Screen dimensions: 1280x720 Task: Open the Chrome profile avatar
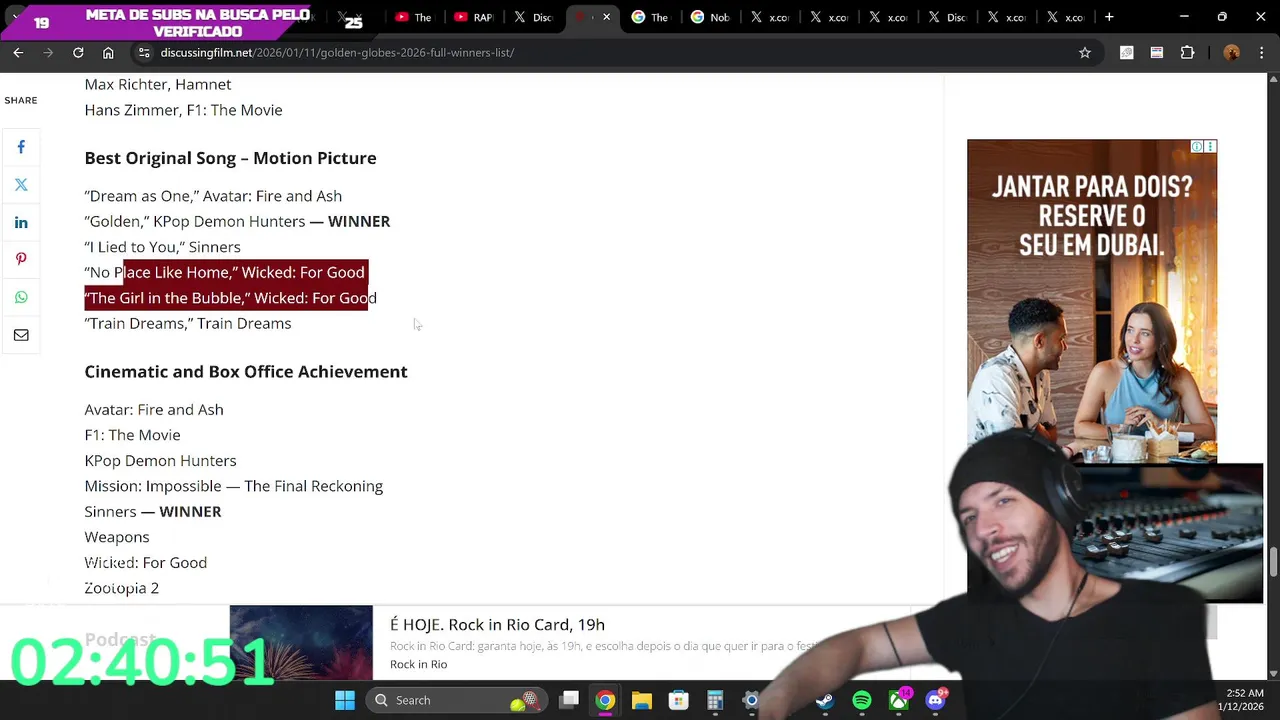click(1232, 52)
